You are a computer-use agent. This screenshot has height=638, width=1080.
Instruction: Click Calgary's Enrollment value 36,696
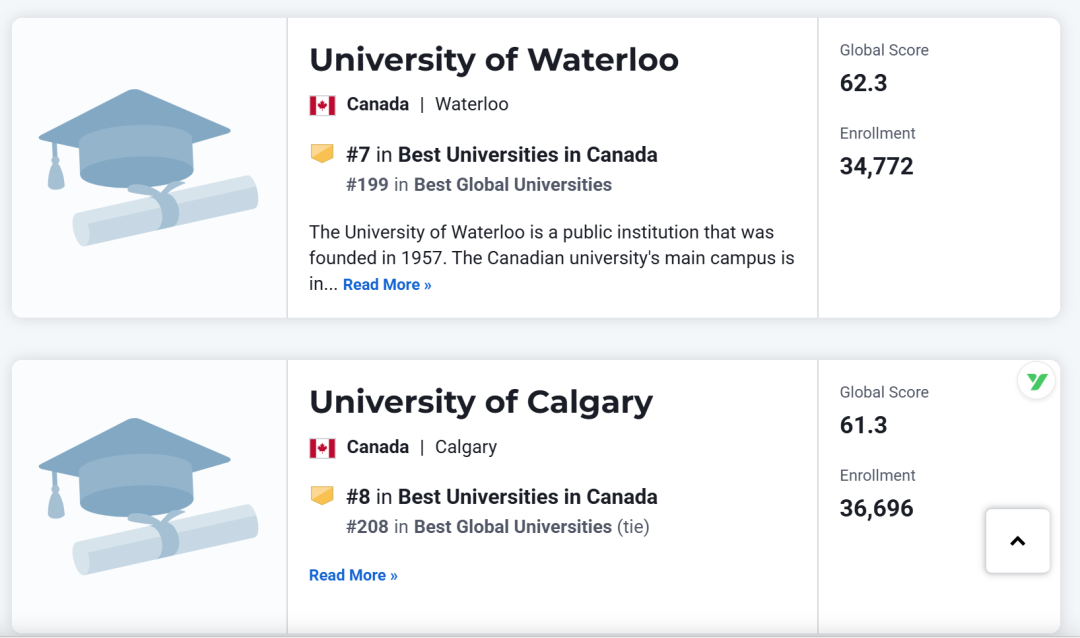[876, 508]
